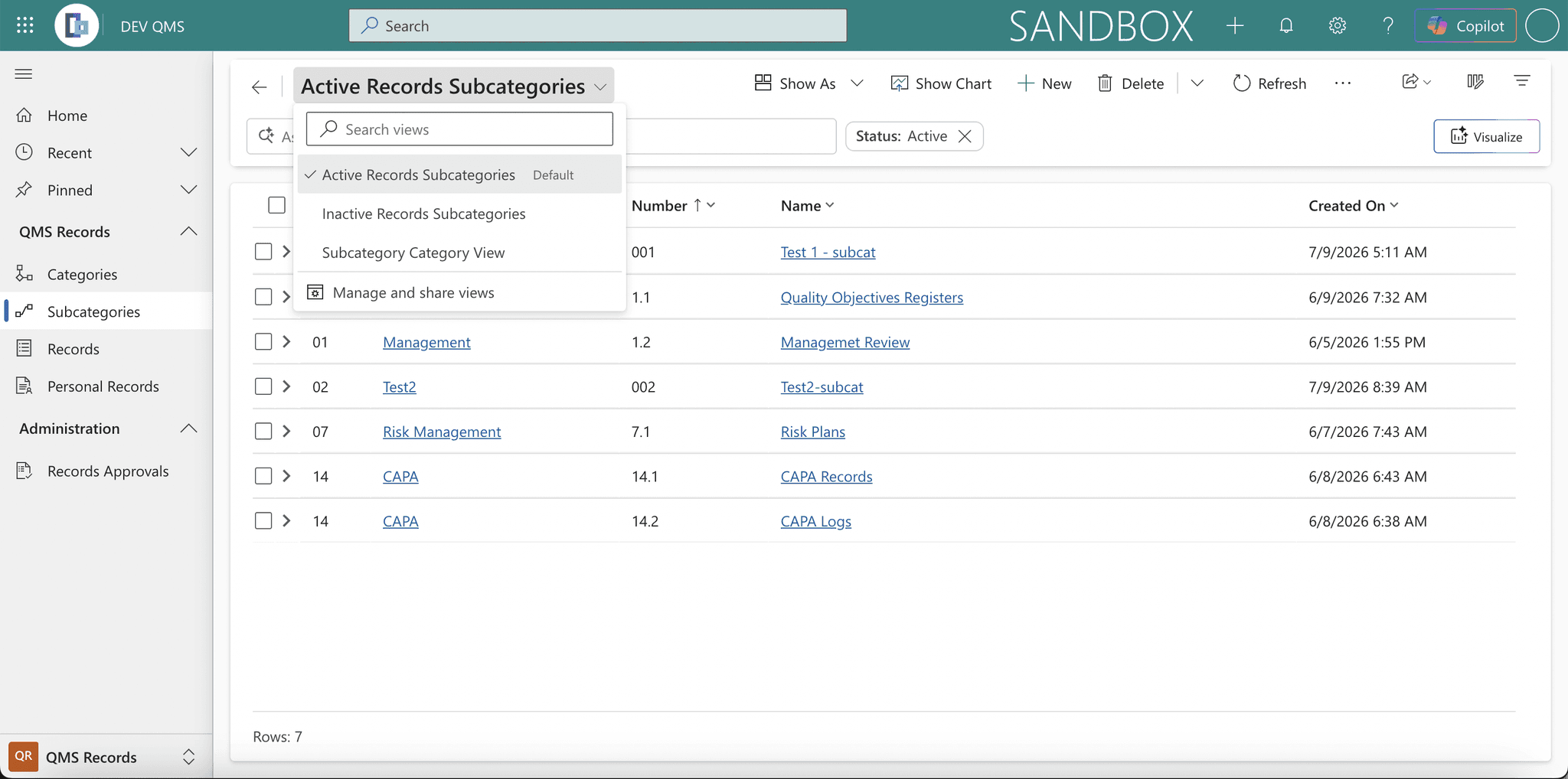Expand the Risk Plans row chevron

[x=286, y=432]
